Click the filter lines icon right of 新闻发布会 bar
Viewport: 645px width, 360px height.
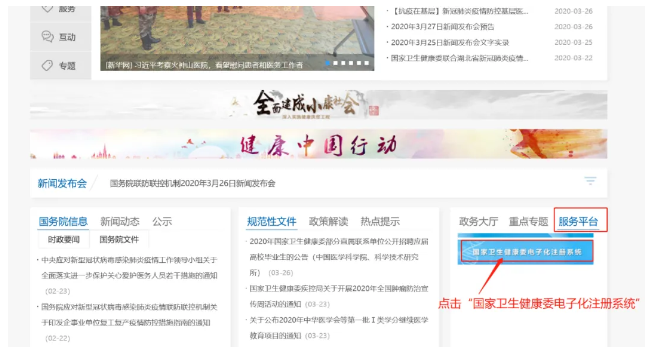point(590,181)
